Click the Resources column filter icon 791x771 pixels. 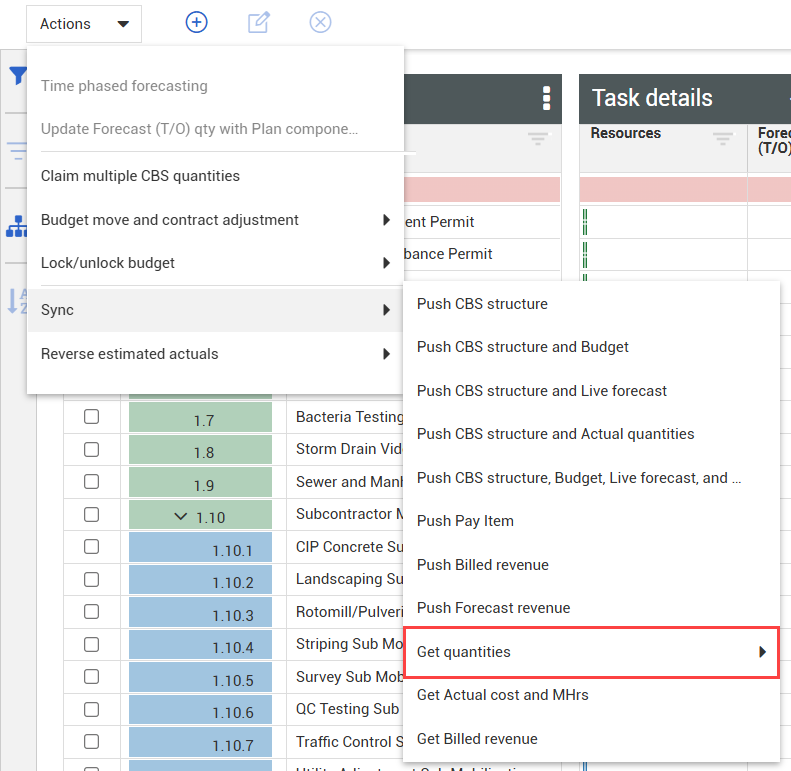tap(722, 140)
